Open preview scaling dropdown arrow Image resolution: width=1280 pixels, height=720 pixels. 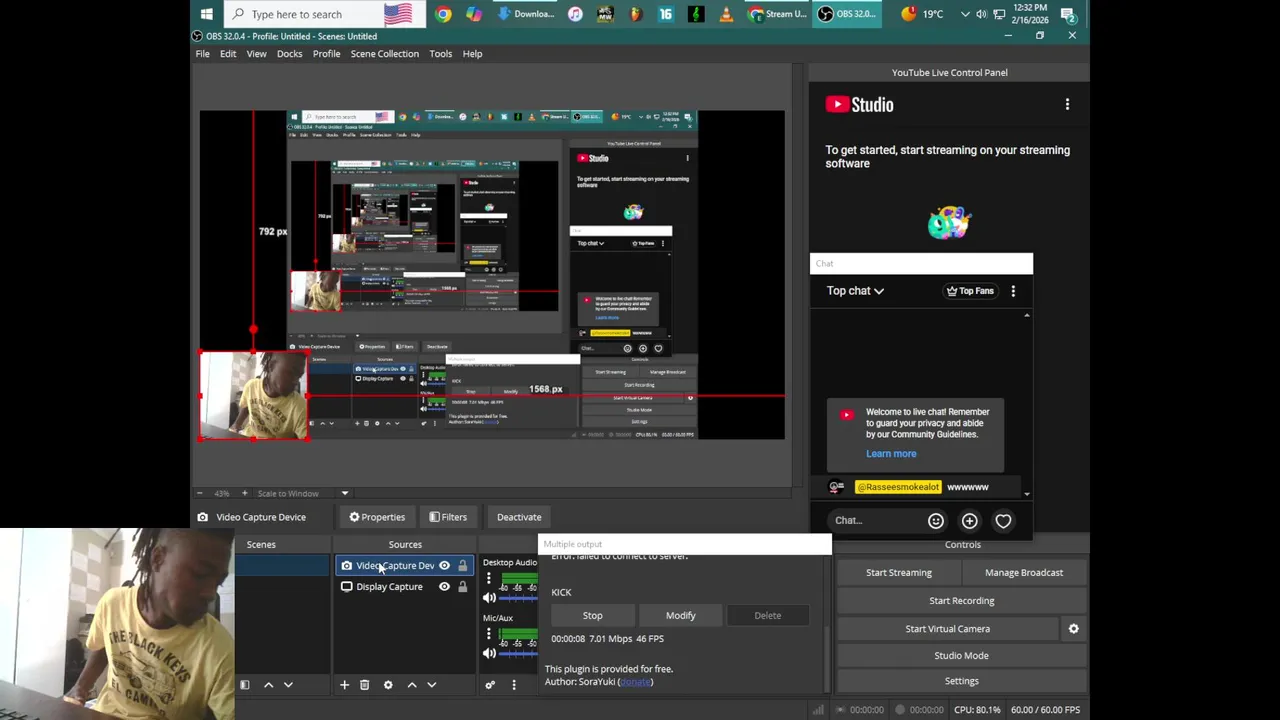[345, 493]
